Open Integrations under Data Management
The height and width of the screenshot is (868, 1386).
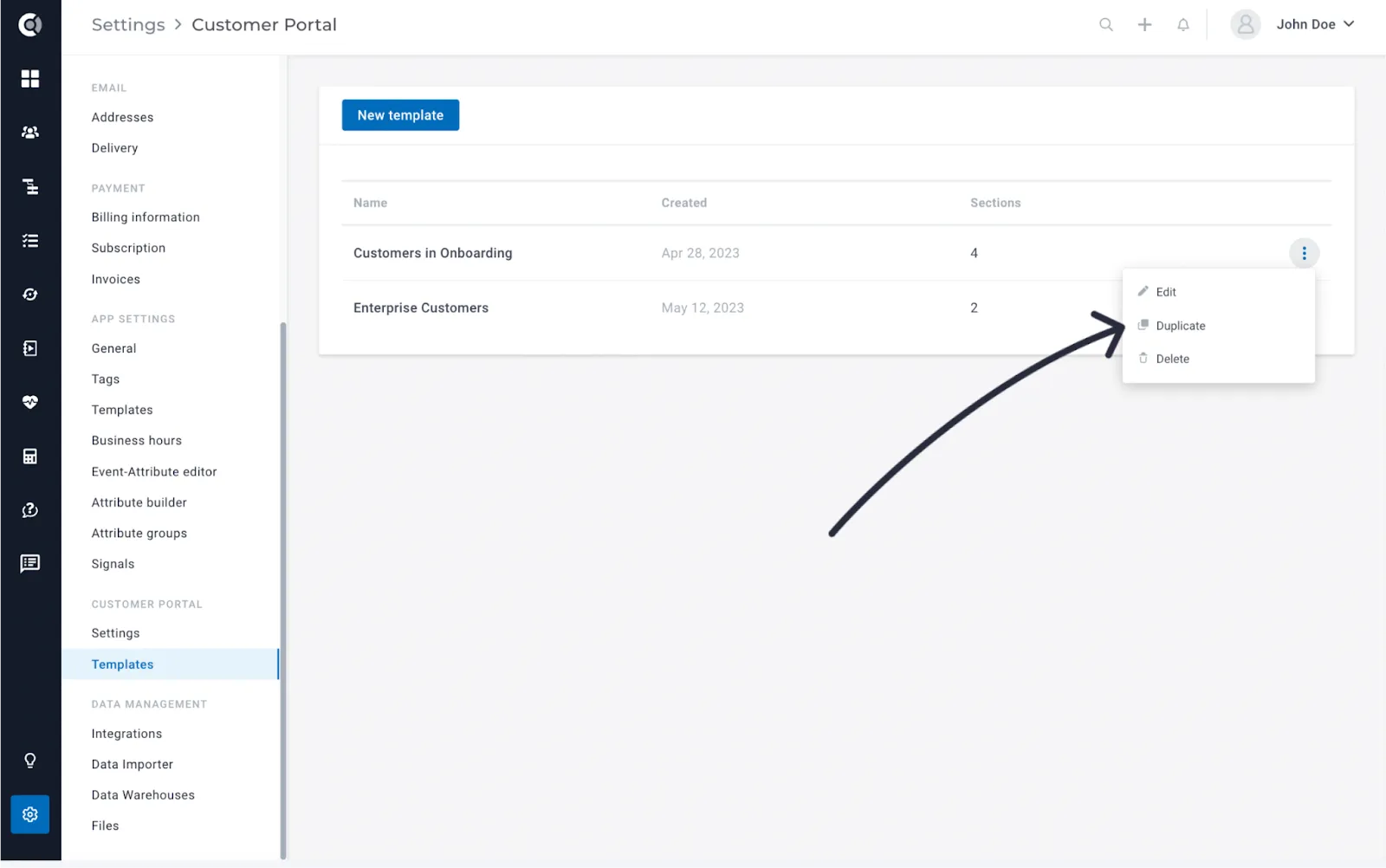126,734
